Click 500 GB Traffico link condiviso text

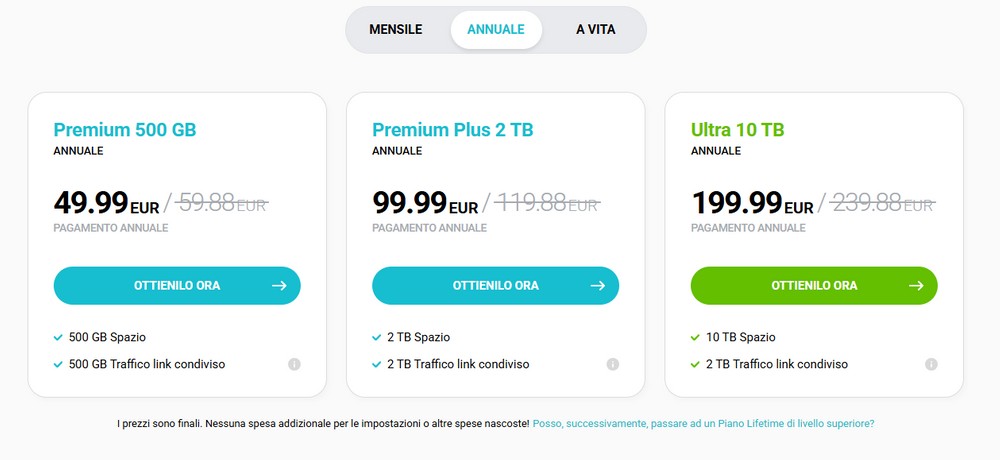[146, 364]
